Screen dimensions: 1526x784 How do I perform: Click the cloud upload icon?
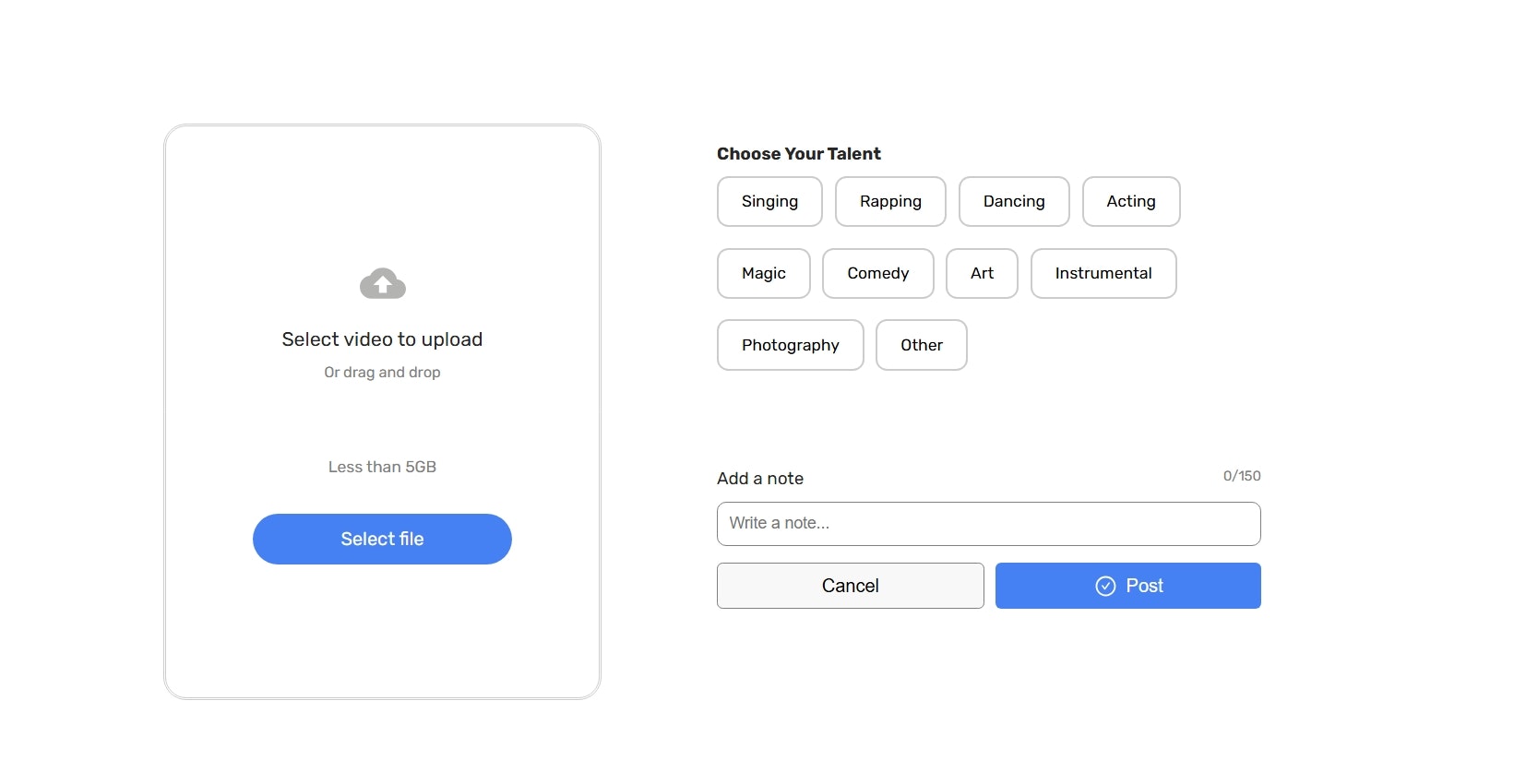tap(382, 283)
